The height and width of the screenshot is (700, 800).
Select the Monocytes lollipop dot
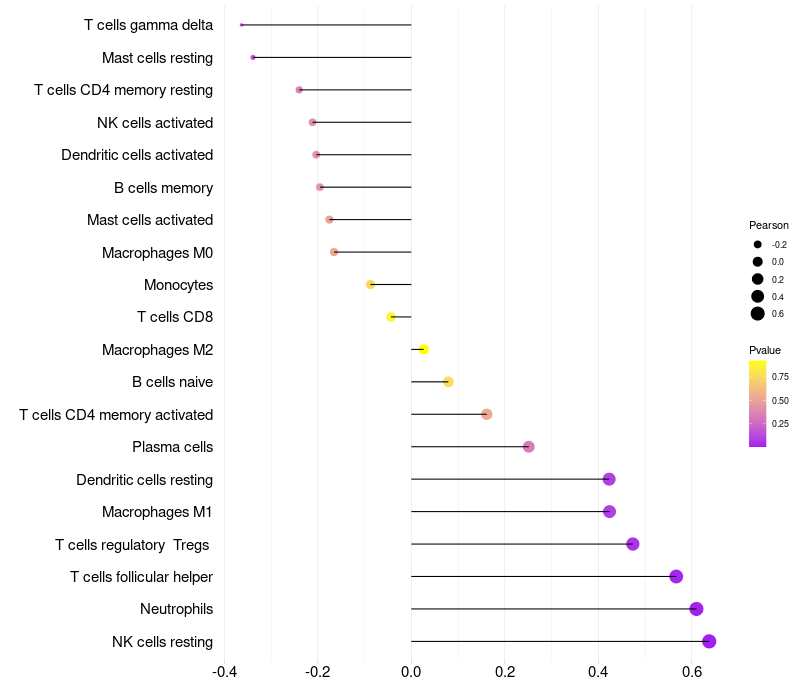[370, 284]
